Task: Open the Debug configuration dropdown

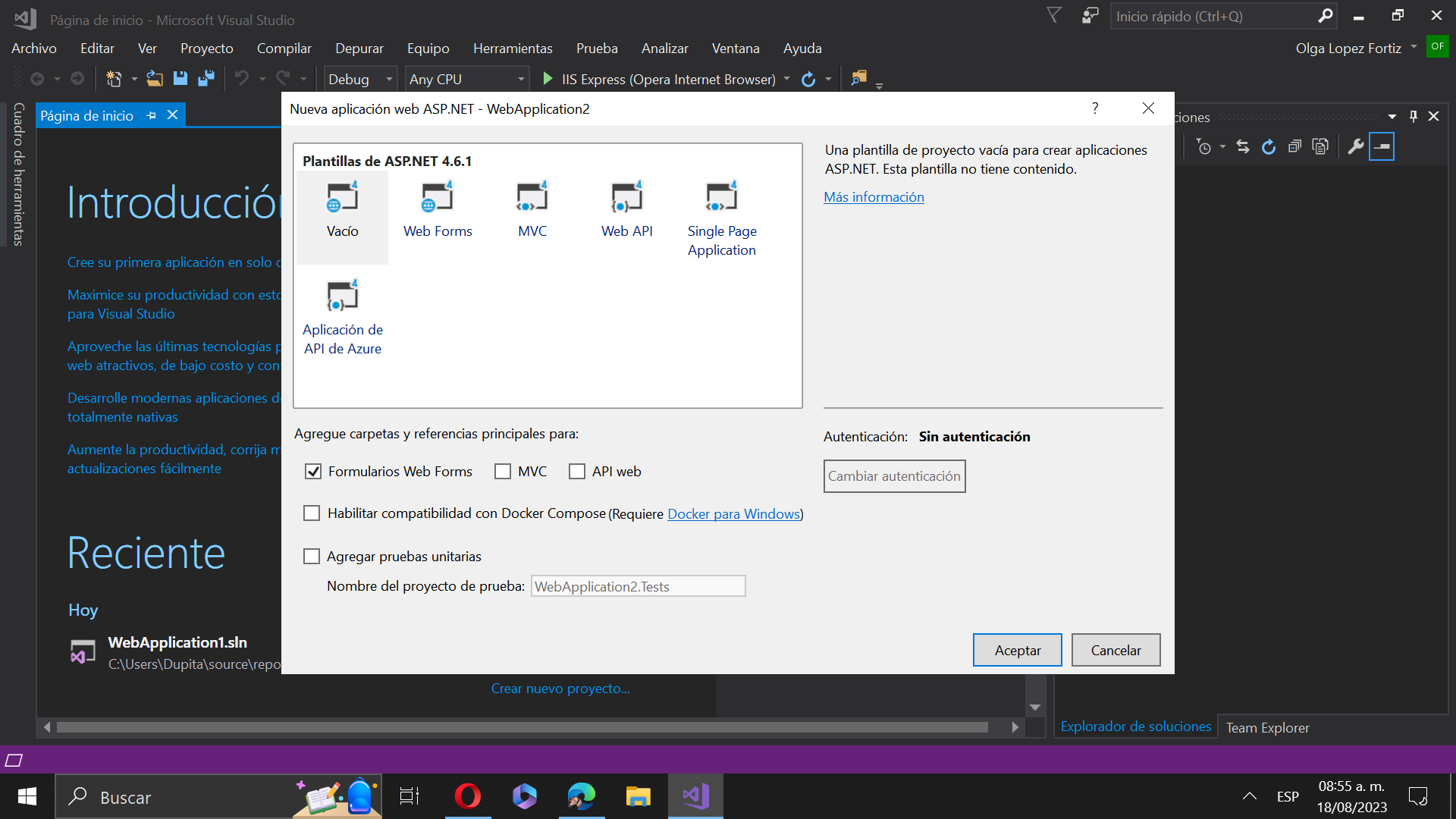Action: tap(388, 80)
